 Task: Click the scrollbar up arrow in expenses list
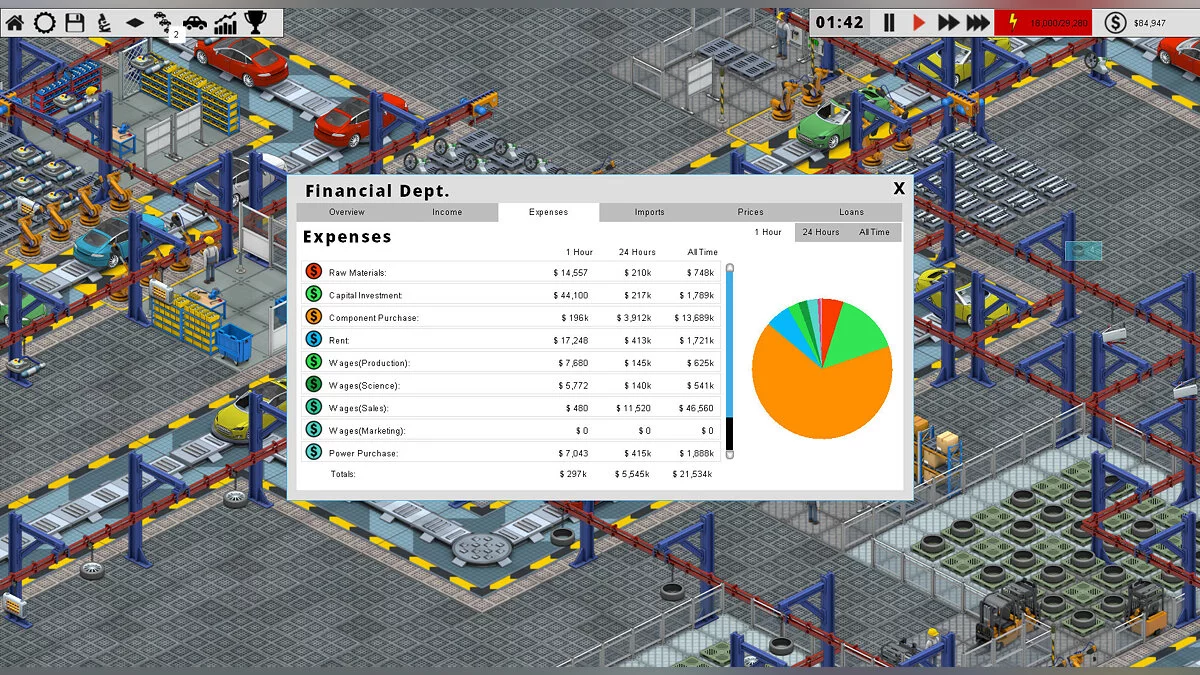click(x=730, y=268)
